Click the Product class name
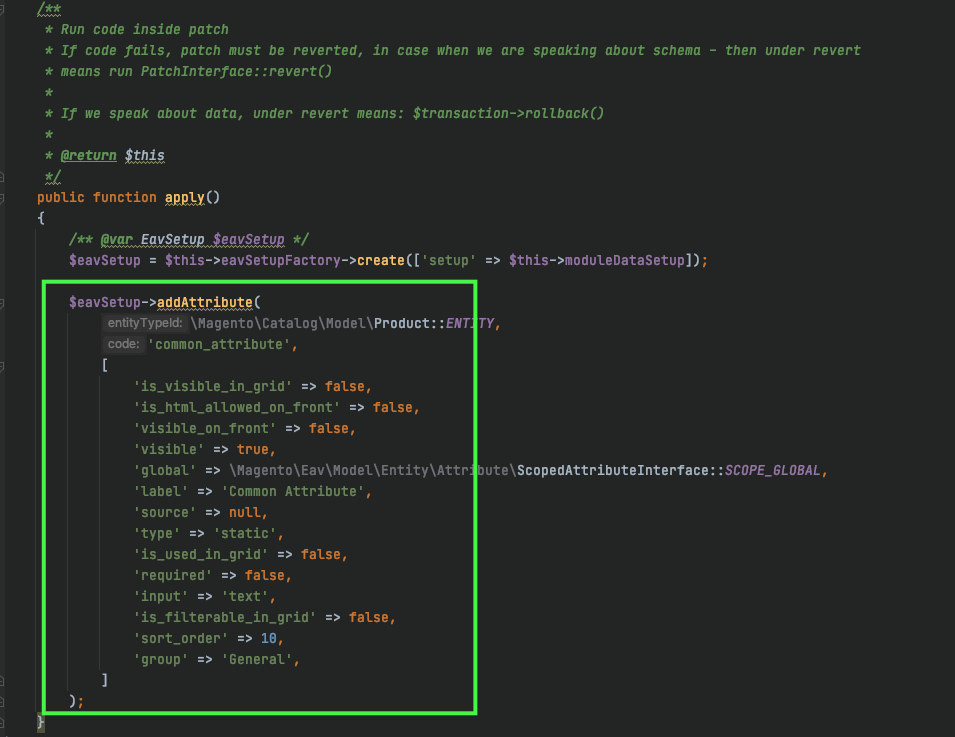 point(402,323)
